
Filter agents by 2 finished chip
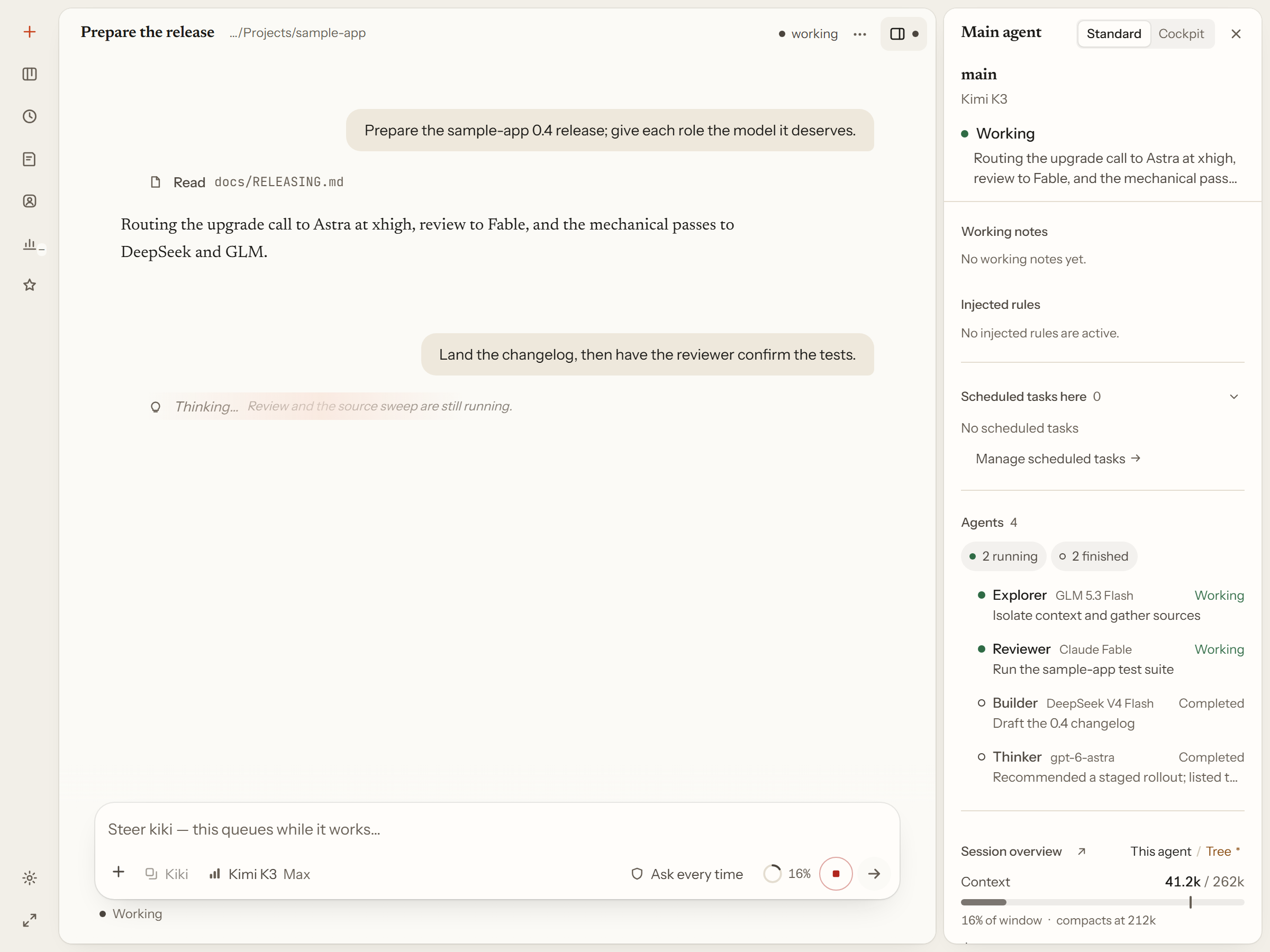[1094, 556]
